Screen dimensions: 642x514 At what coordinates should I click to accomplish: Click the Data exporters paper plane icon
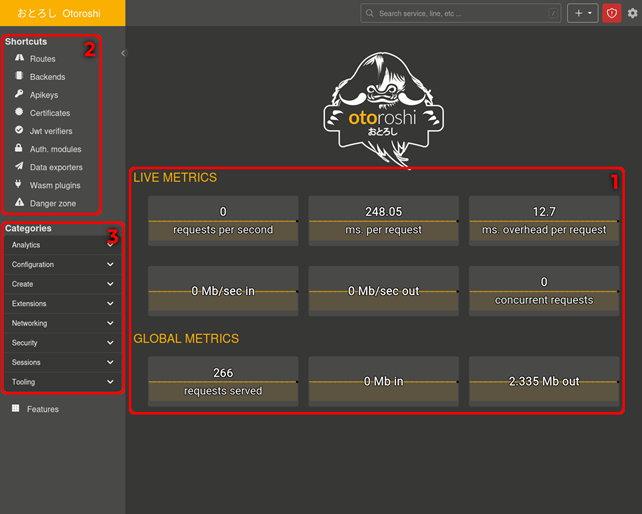coord(19,166)
